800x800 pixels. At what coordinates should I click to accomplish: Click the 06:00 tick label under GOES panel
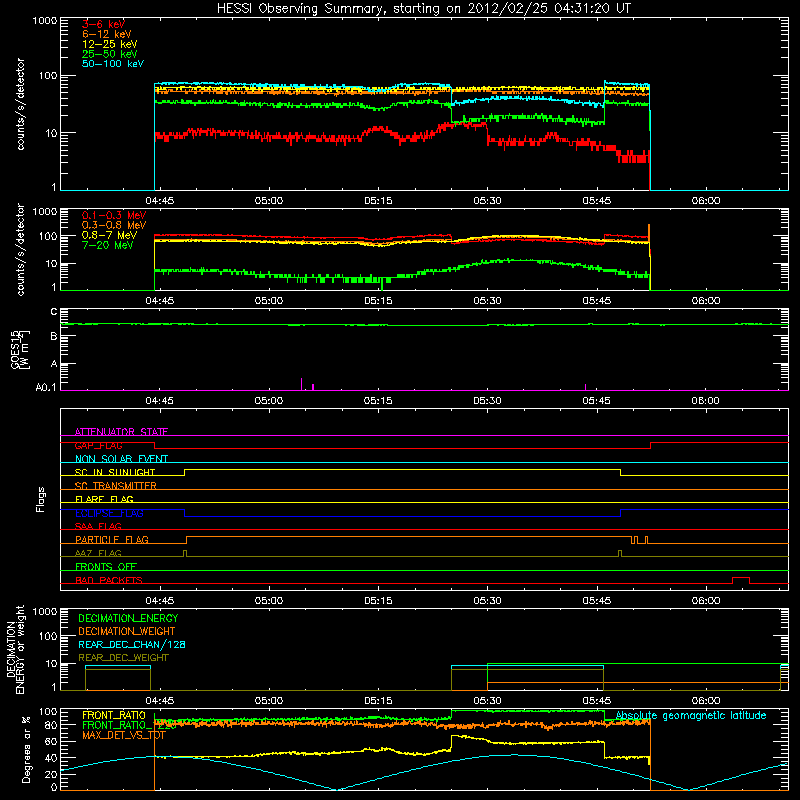coord(706,401)
